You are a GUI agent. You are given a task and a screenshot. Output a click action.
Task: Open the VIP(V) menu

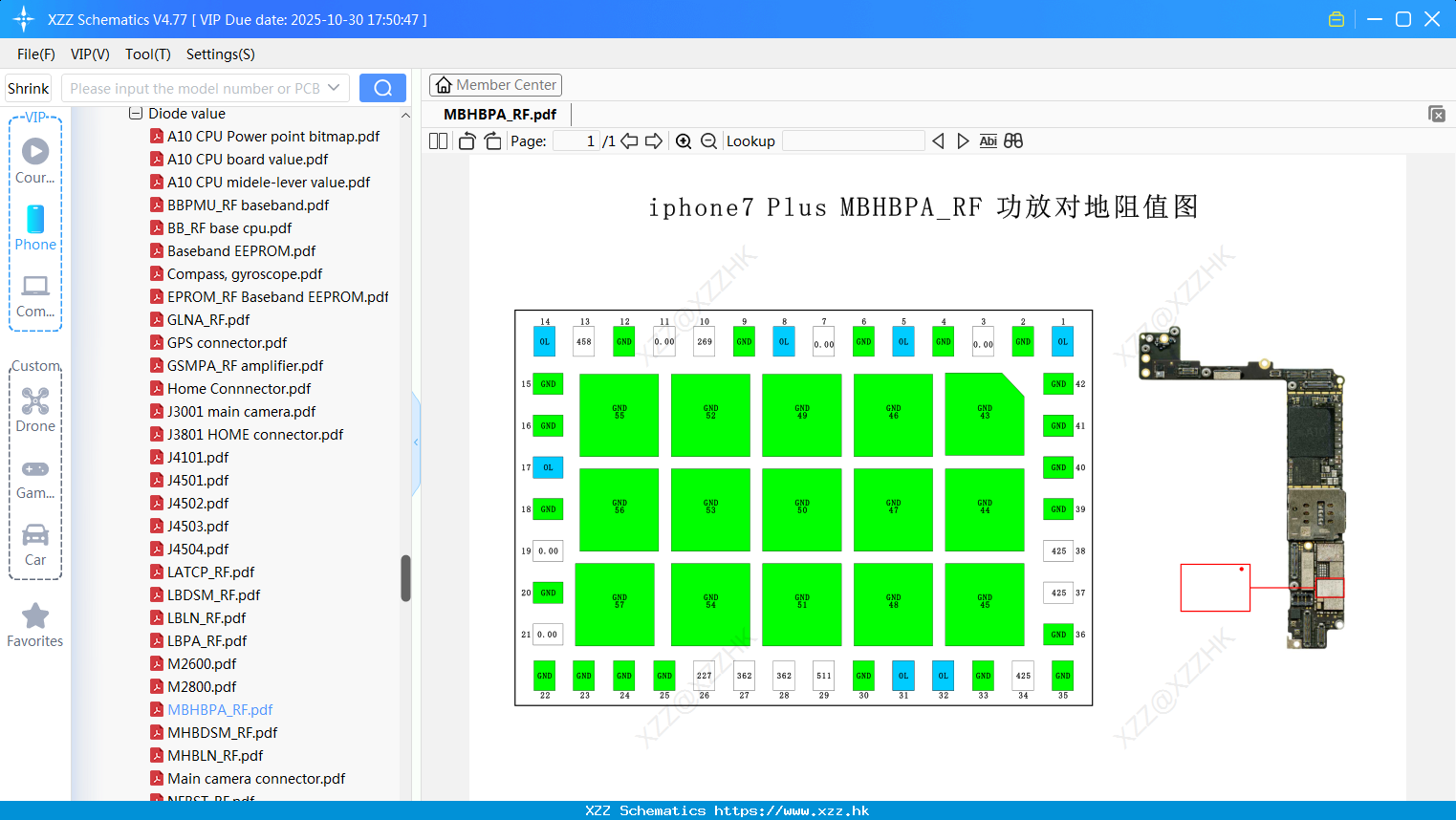pos(90,54)
